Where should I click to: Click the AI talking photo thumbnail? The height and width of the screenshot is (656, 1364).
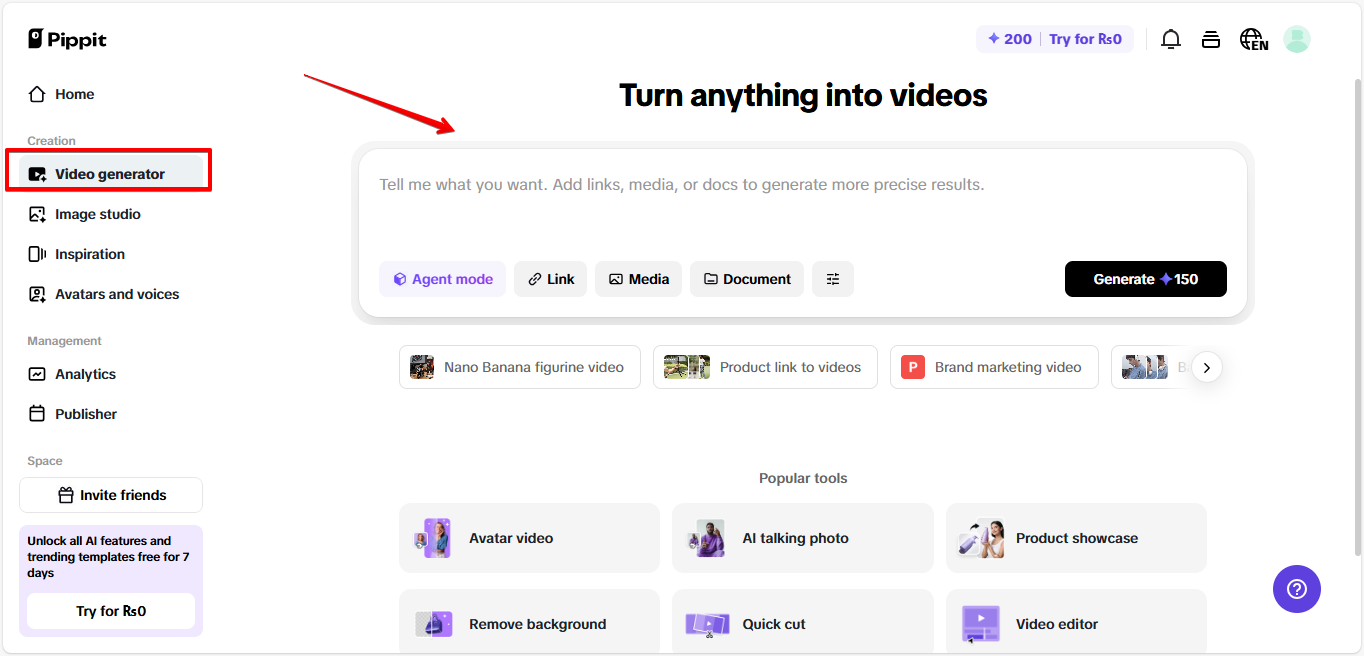tap(707, 538)
